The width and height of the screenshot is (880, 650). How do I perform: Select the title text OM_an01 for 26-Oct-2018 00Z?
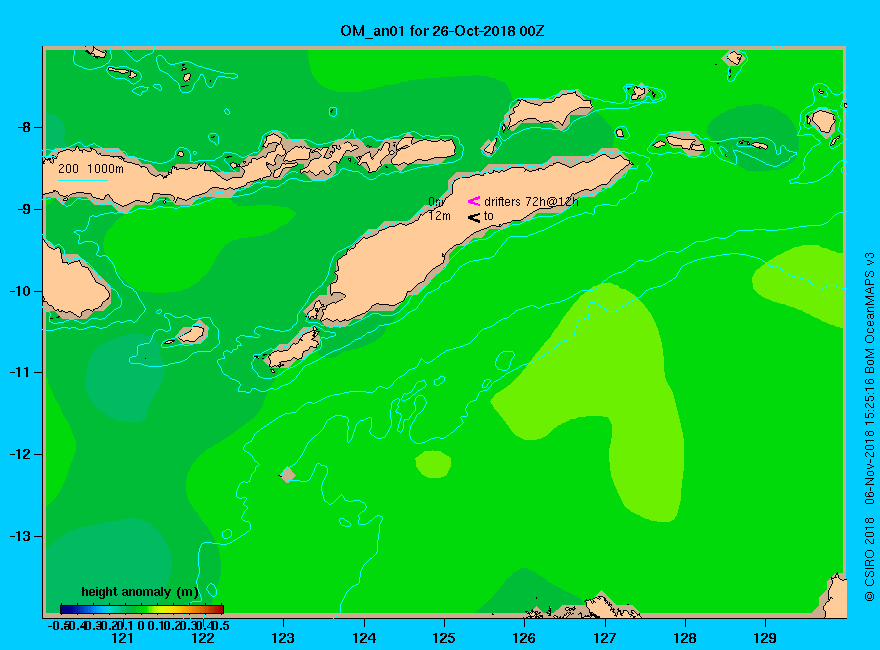pyautogui.click(x=442, y=31)
